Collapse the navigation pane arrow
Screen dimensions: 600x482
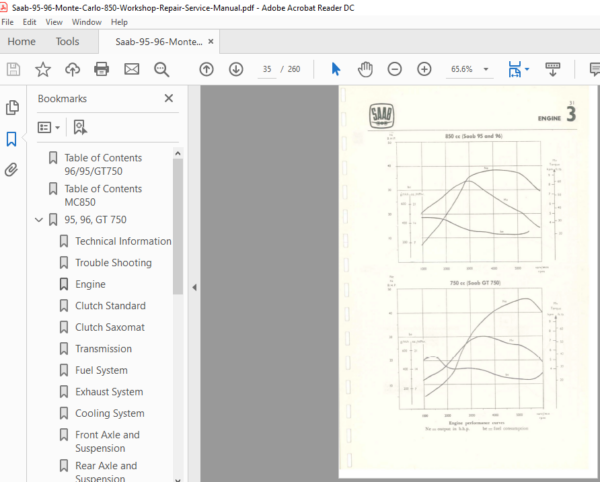tap(194, 287)
